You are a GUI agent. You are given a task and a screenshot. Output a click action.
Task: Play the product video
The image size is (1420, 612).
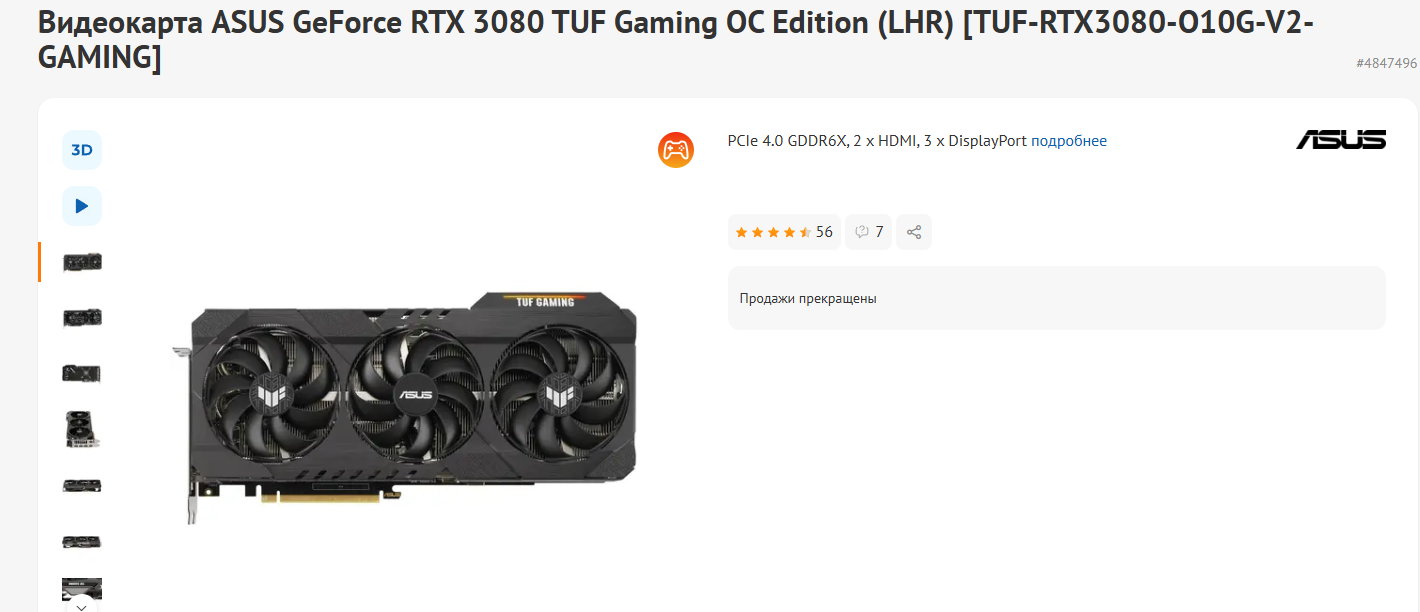click(82, 206)
